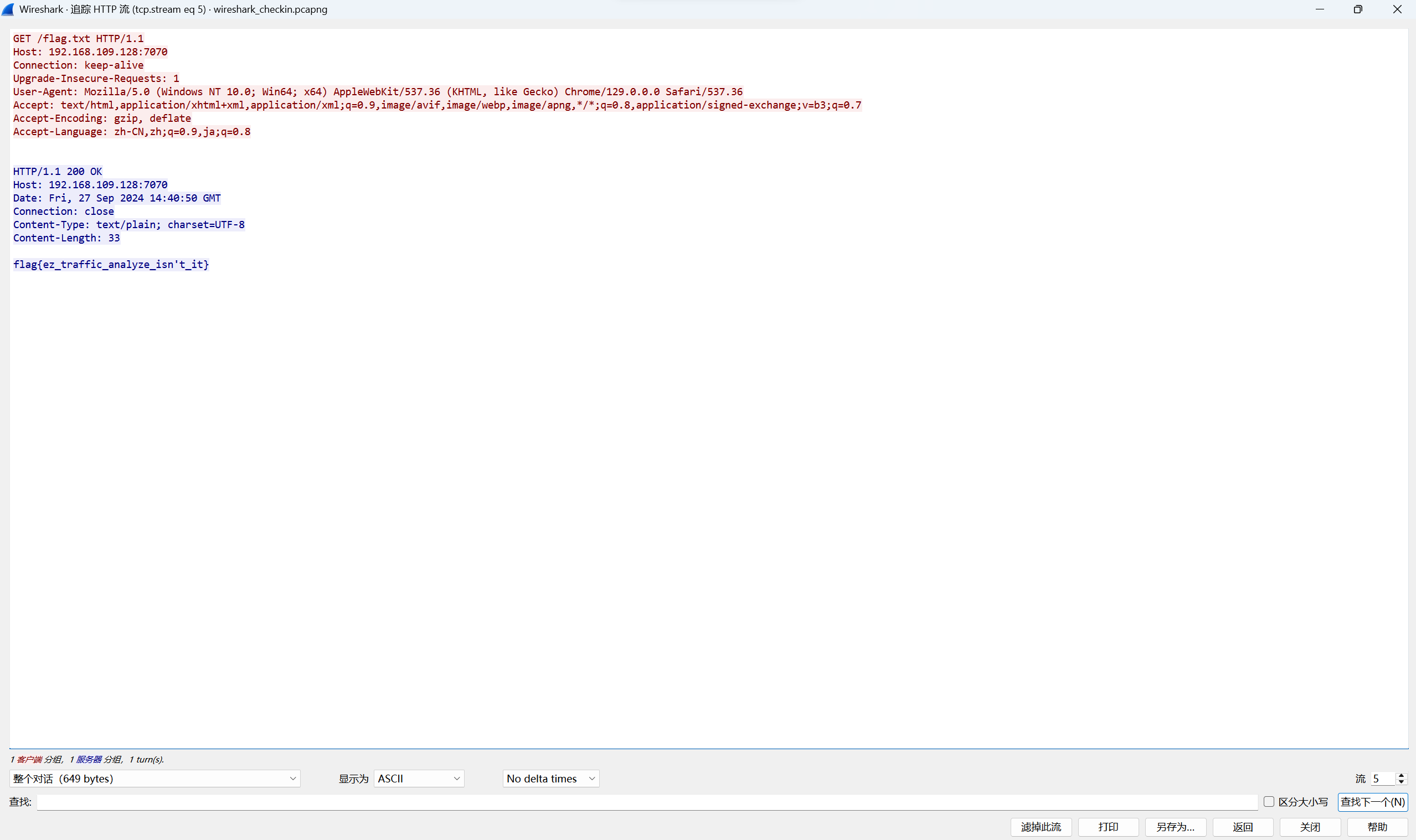Click the 打印 print button
This screenshot has width=1416, height=840.
pos(1108,827)
